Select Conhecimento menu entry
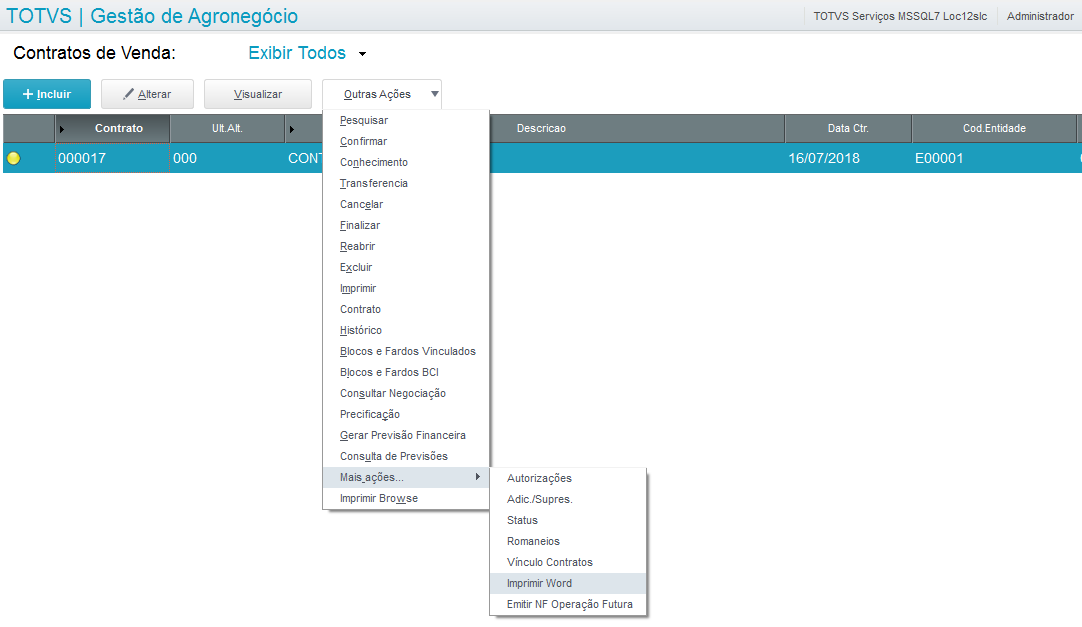Viewport: 1082px width, 627px height. click(x=406, y=162)
